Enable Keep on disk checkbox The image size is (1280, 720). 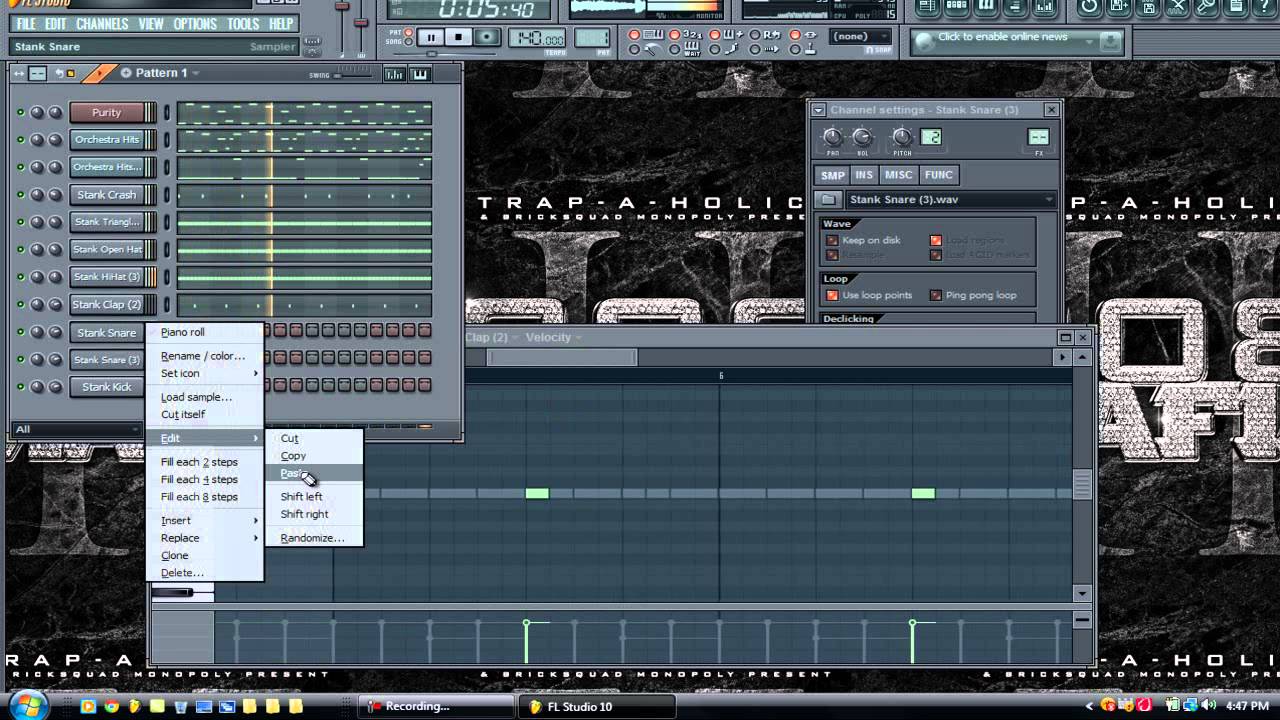point(832,240)
